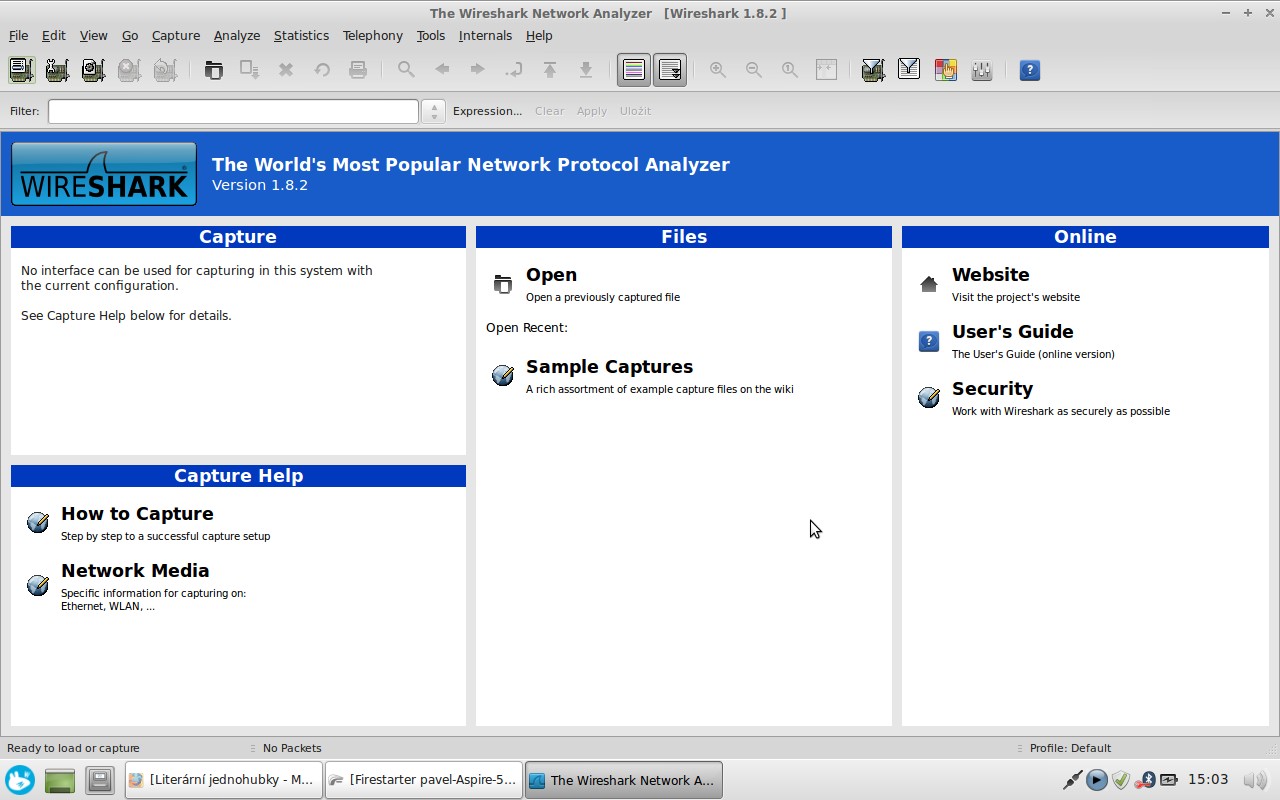Image resolution: width=1280 pixels, height=800 pixels.
Task: Open the Edit menu
Action: (x=53, y=35)
